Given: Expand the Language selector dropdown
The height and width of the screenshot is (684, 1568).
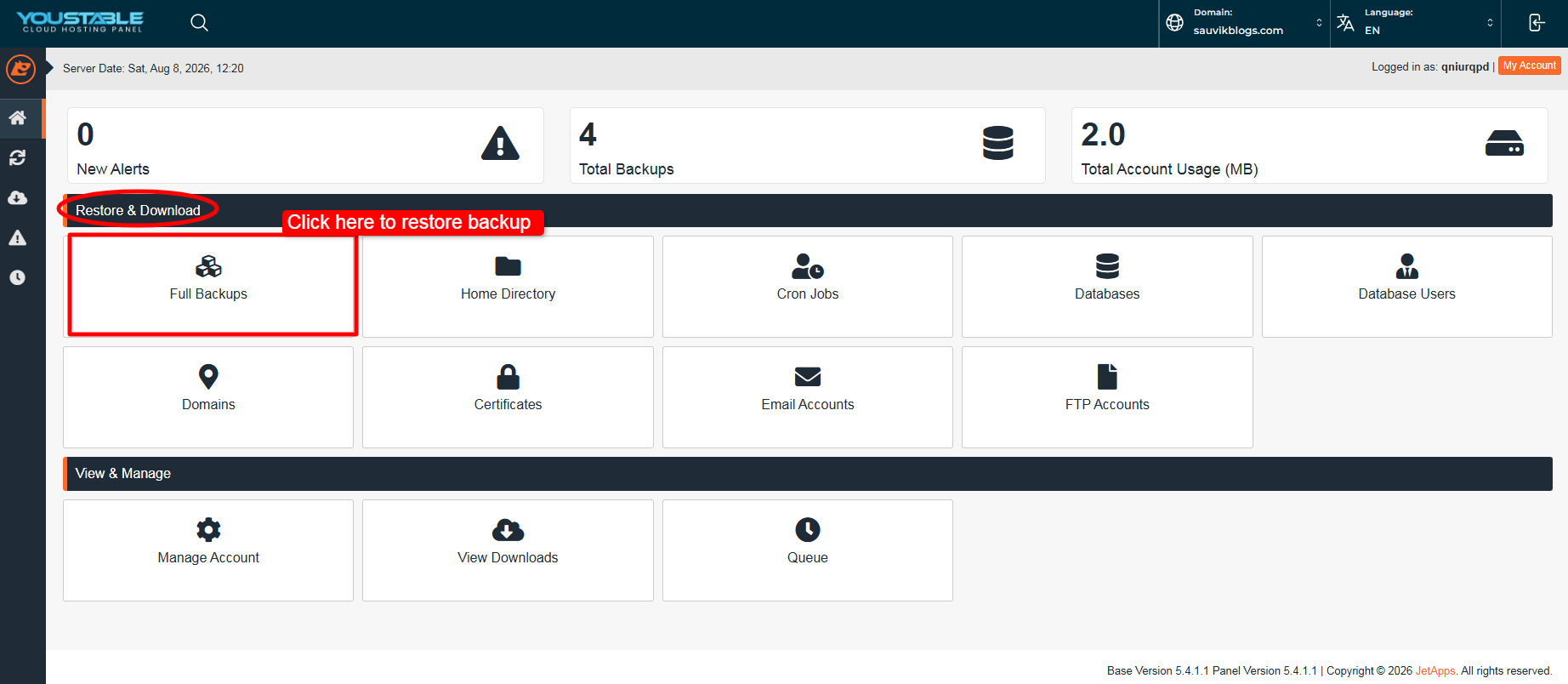Looking at the screenshot, I should coord(1416,23).
